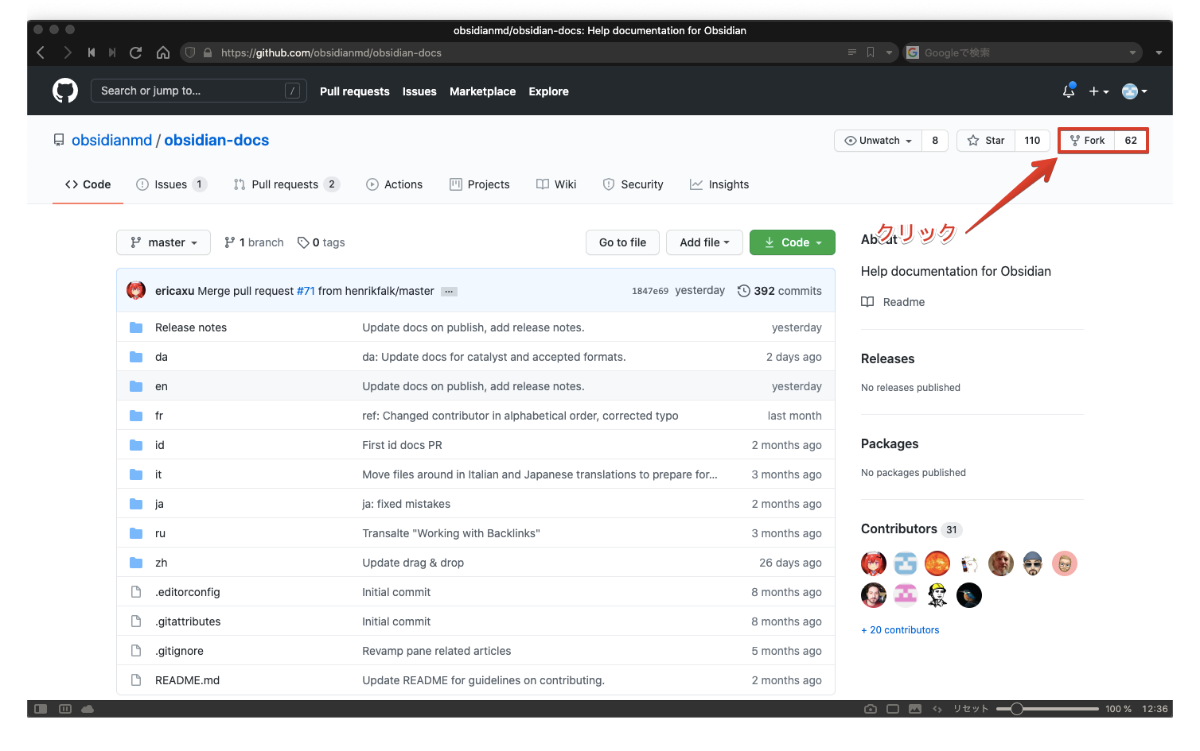Image resolution: width=1200 pixels, height=751 pixels.
Task: Open the user profile menu
Action: [x=1134, y=91]
